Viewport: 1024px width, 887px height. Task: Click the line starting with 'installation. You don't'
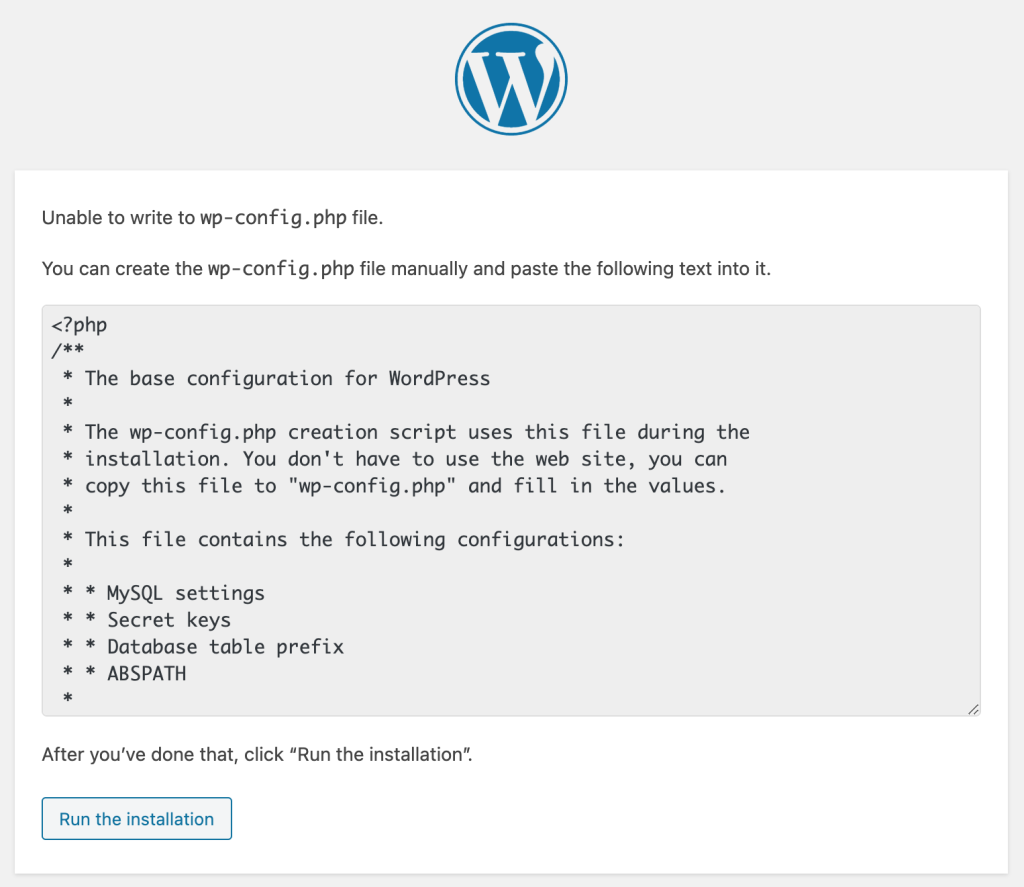405,459
